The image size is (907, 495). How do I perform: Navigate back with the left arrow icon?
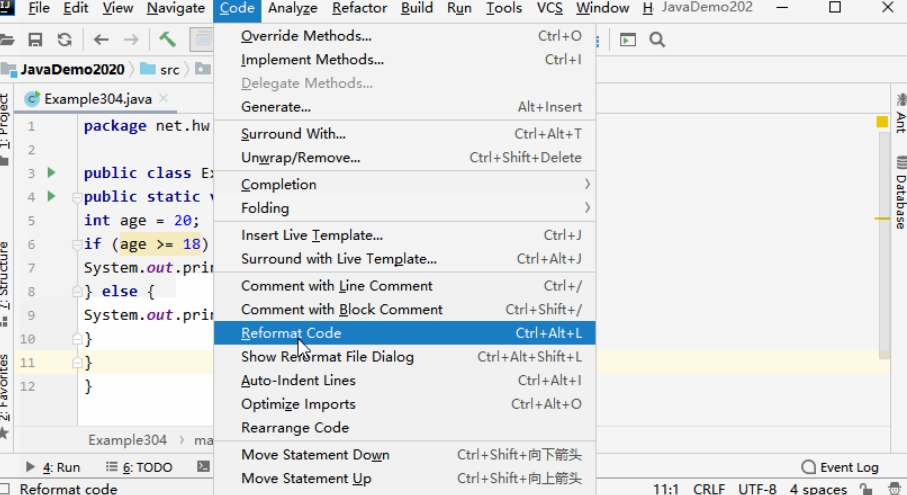(x=101, y=40)
